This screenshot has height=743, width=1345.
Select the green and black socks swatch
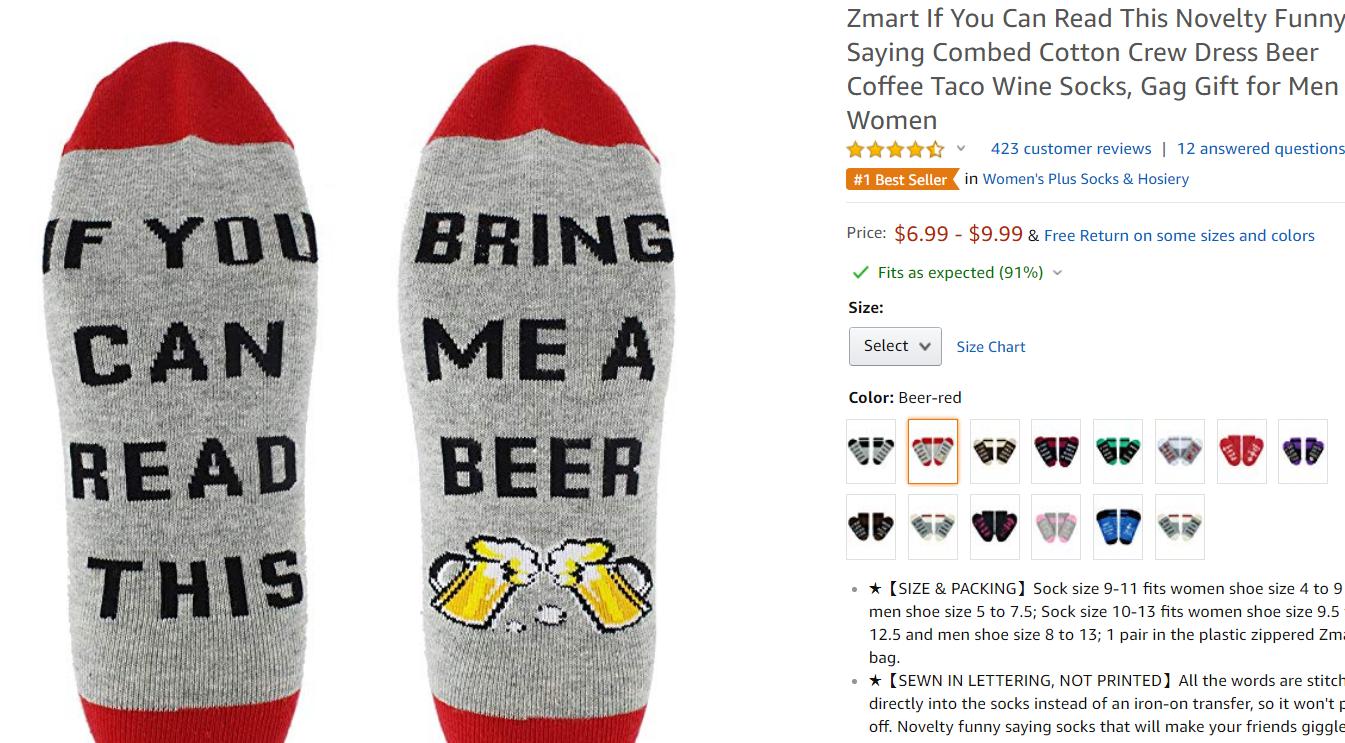(x=1118, y=451)
